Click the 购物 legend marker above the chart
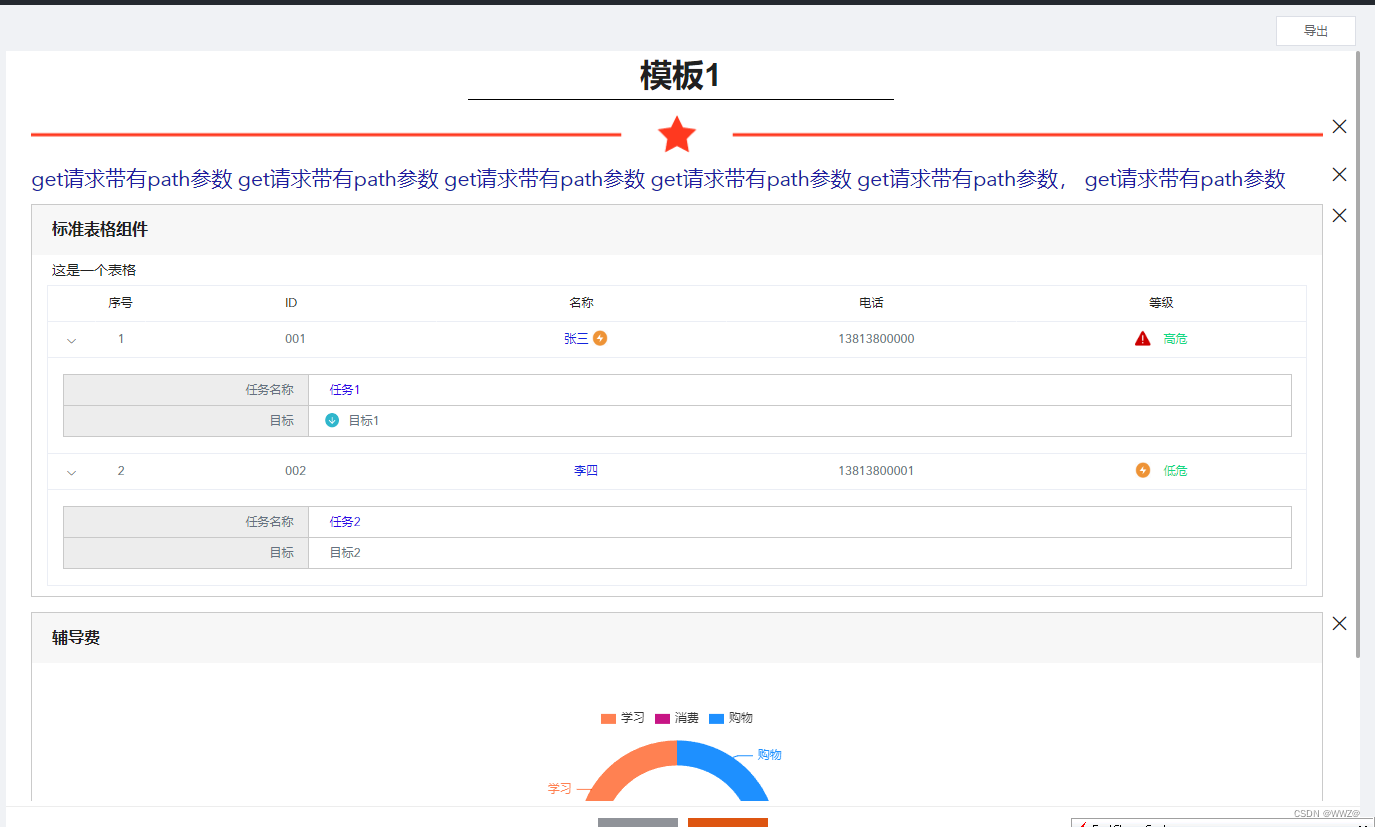This screenshot has height=827, width=1375. pyautogui.click(x=715, y=718)
